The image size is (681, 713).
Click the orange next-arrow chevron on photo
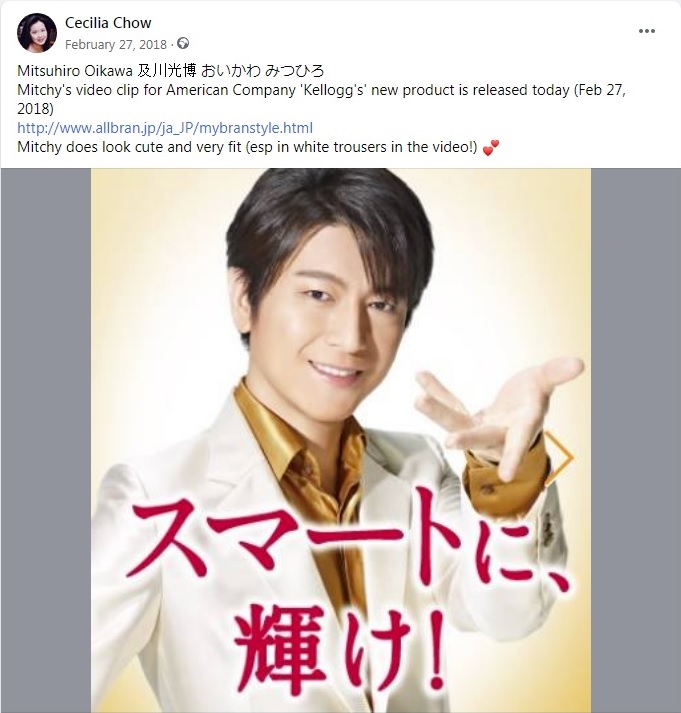point(561,458)
